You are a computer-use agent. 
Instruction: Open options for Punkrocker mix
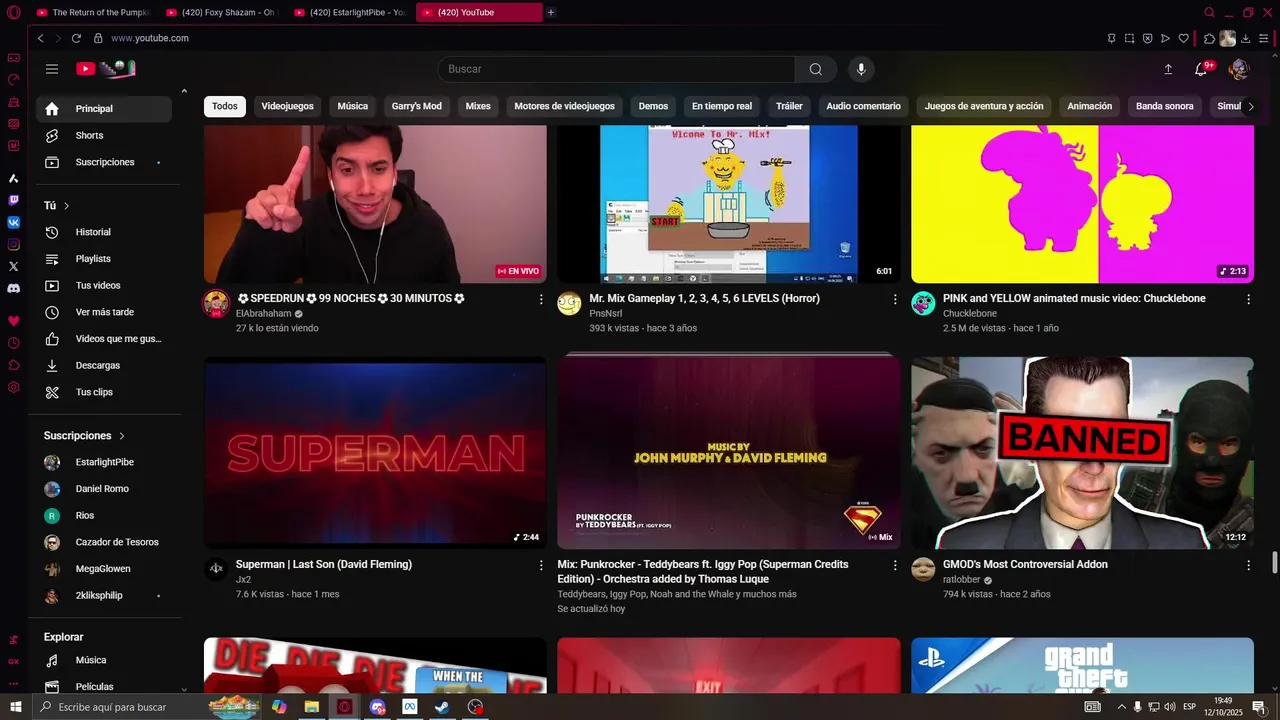pos(895,565)
